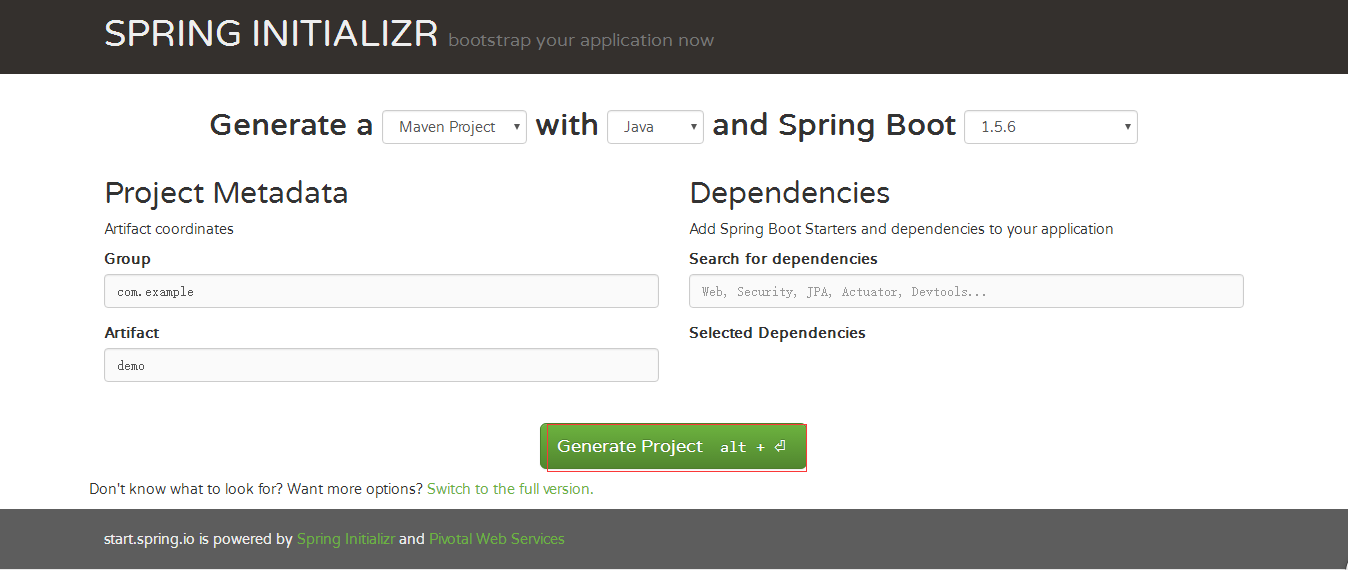Open the Spring Boot 1.5.6 version dropdown

click(1050, 127)
